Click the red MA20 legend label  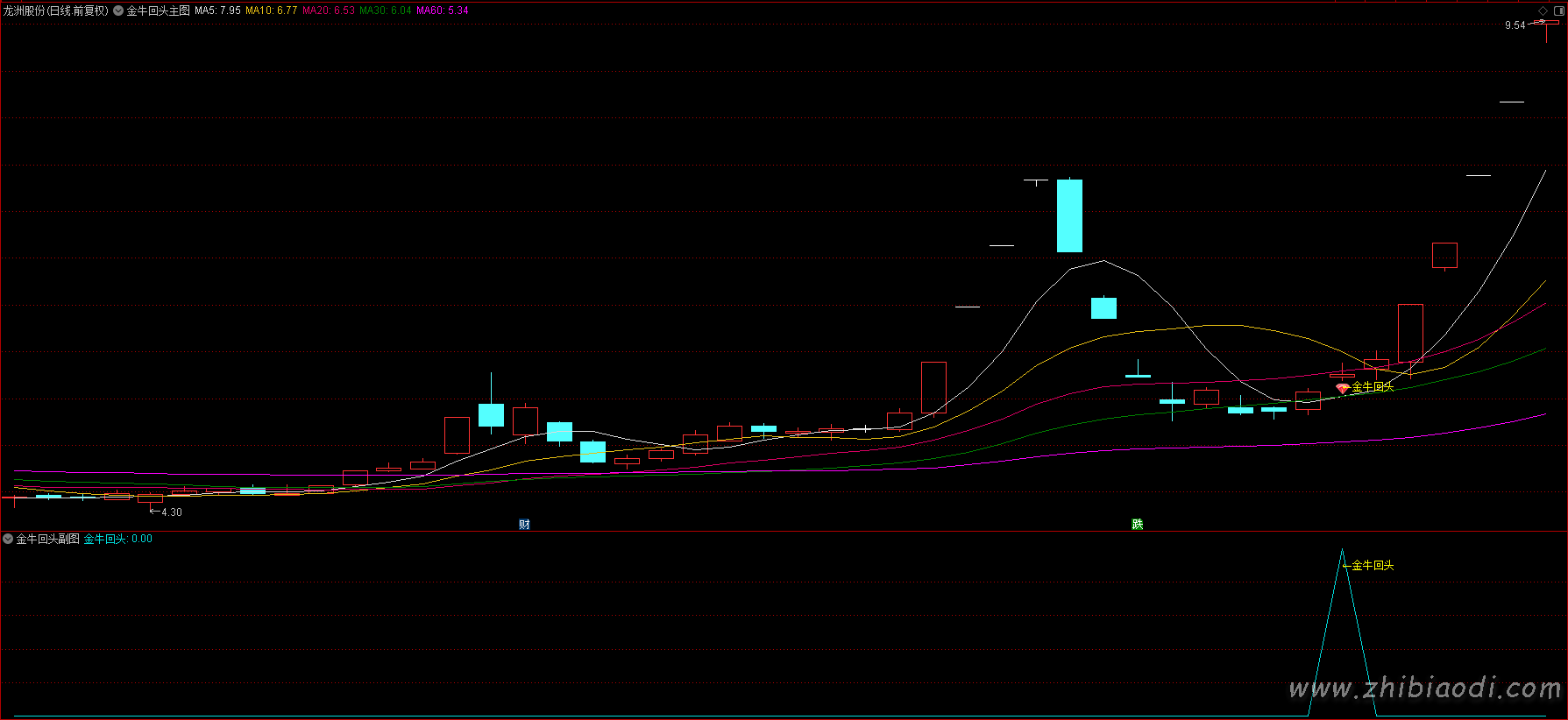329,11
